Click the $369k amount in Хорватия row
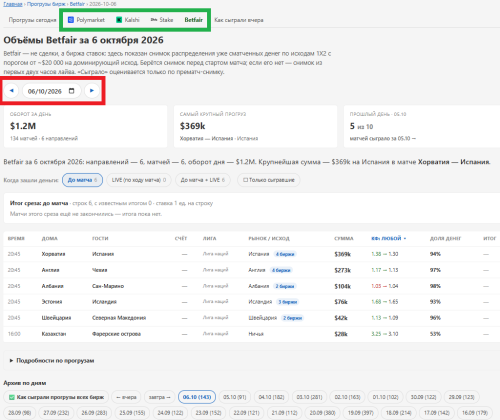The height and width of the screenshot is (420, 500). coord(342,254)
